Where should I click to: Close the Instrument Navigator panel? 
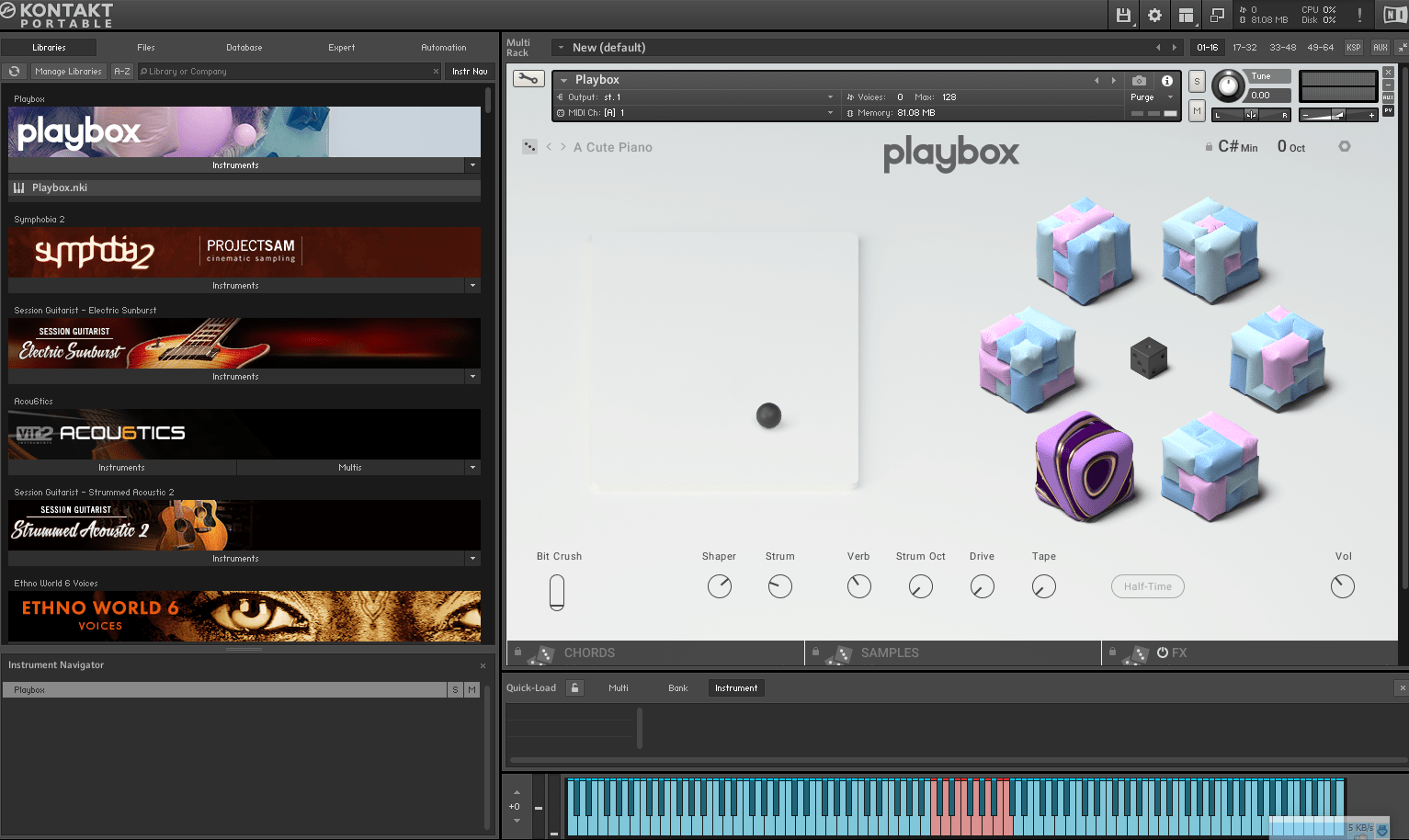pyautogui.click(x=483, y=665)
